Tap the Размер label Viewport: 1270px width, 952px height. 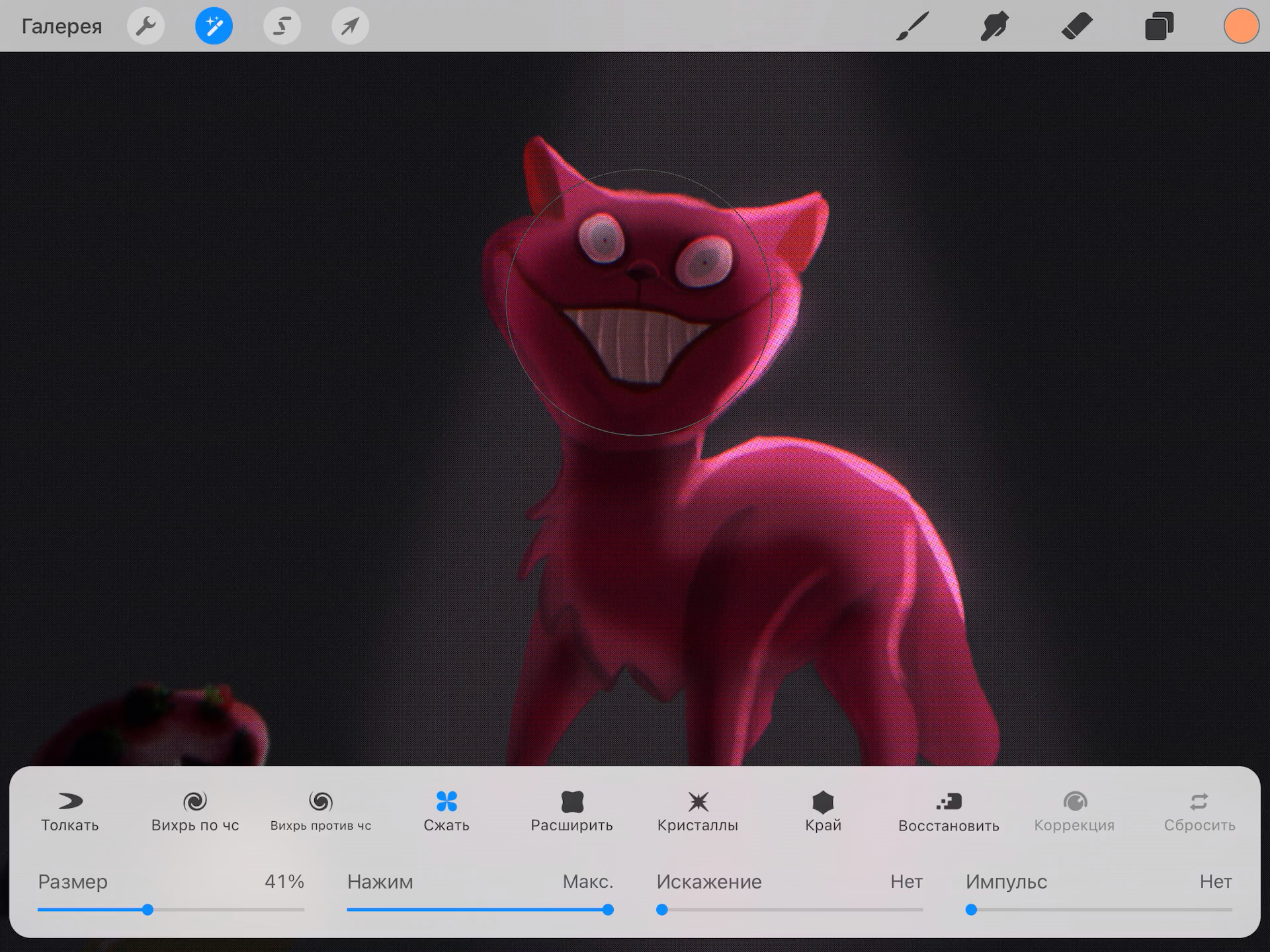coord(73,882)
